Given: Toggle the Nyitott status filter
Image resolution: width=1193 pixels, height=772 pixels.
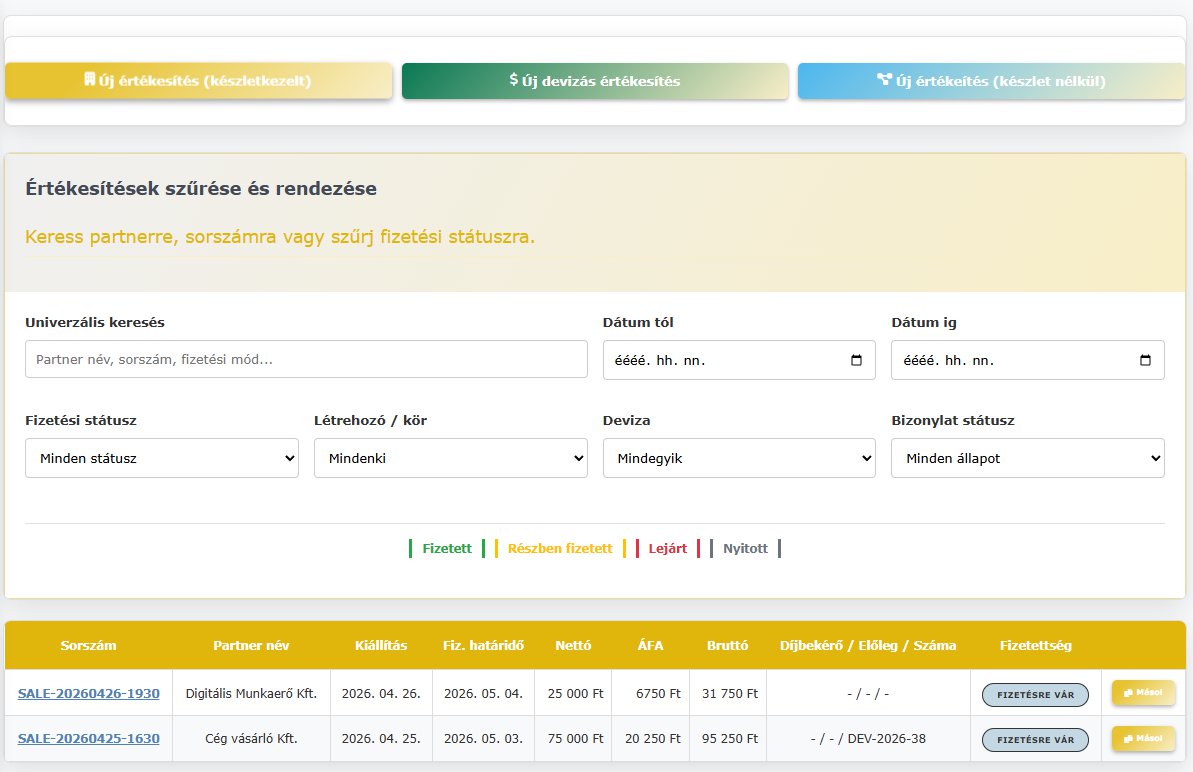Looking at the screenshot, I should 745,549.
